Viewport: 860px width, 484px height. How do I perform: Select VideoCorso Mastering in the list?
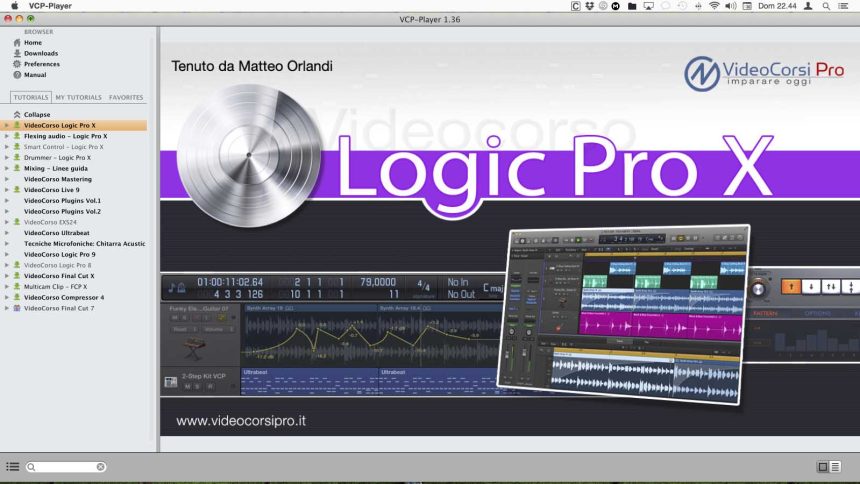click(57, 179)
